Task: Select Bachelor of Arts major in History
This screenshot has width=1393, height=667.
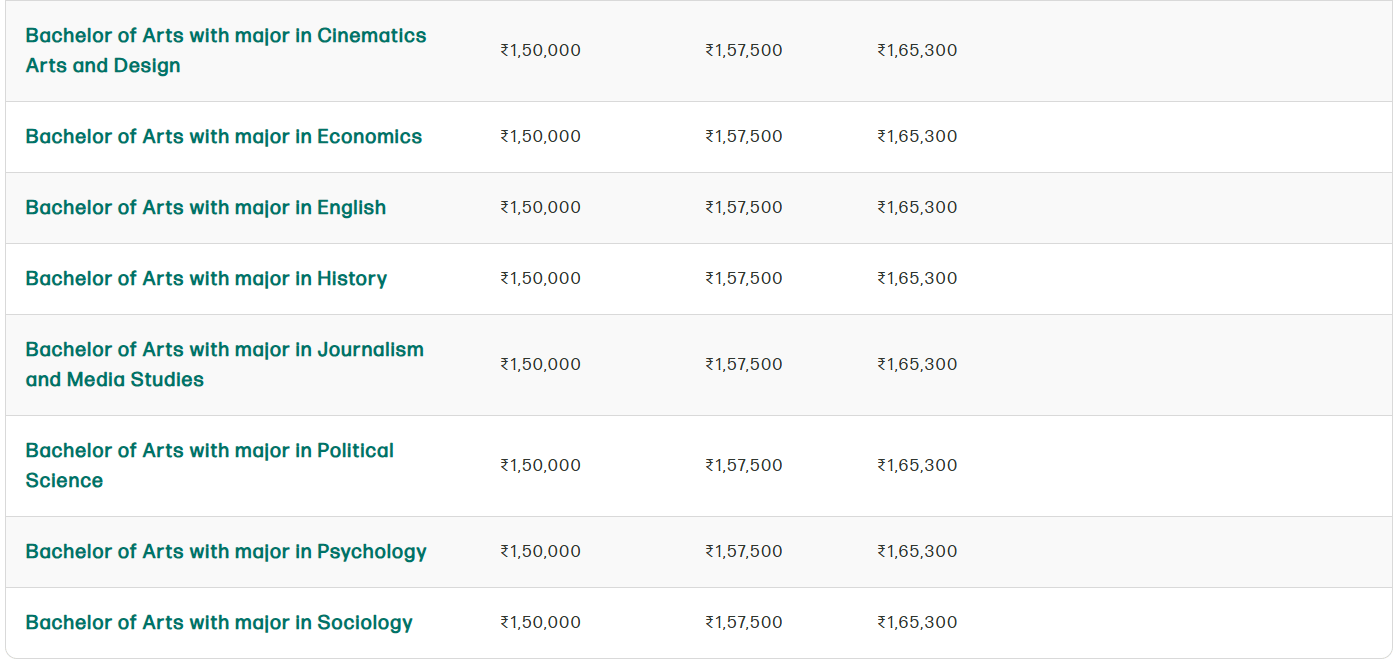Action: coord(206,278)
